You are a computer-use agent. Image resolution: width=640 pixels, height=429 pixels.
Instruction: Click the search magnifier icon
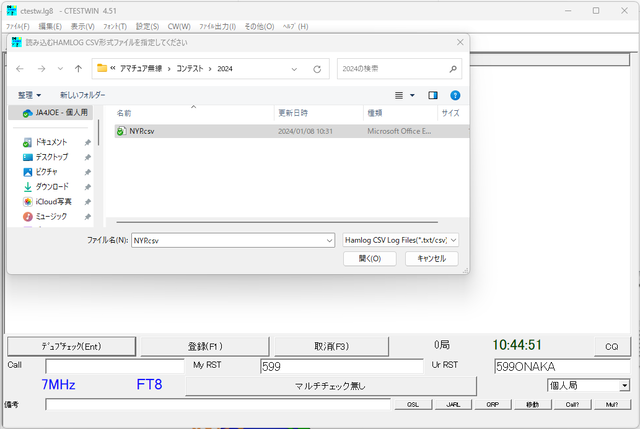(453, 69)
